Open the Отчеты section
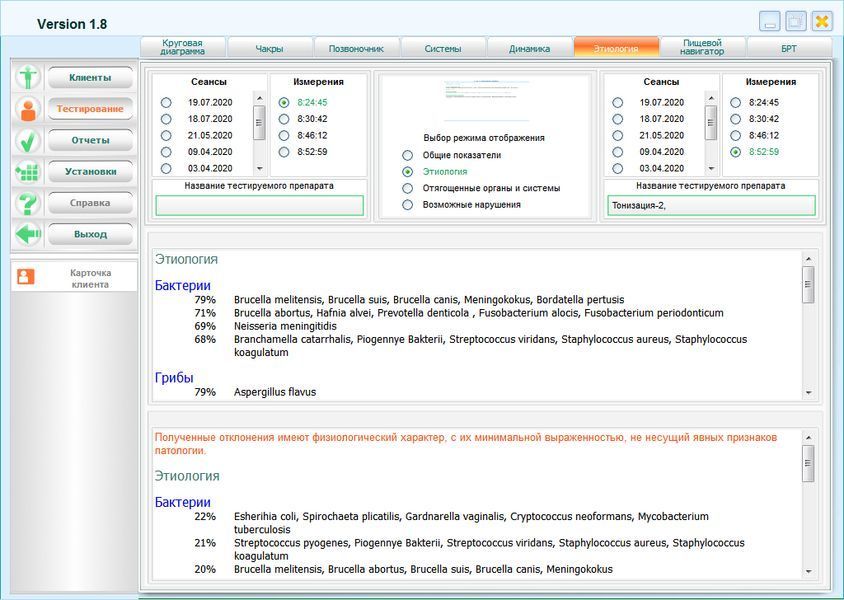Viewport: 844px width, 600px height. click(90, 140)
